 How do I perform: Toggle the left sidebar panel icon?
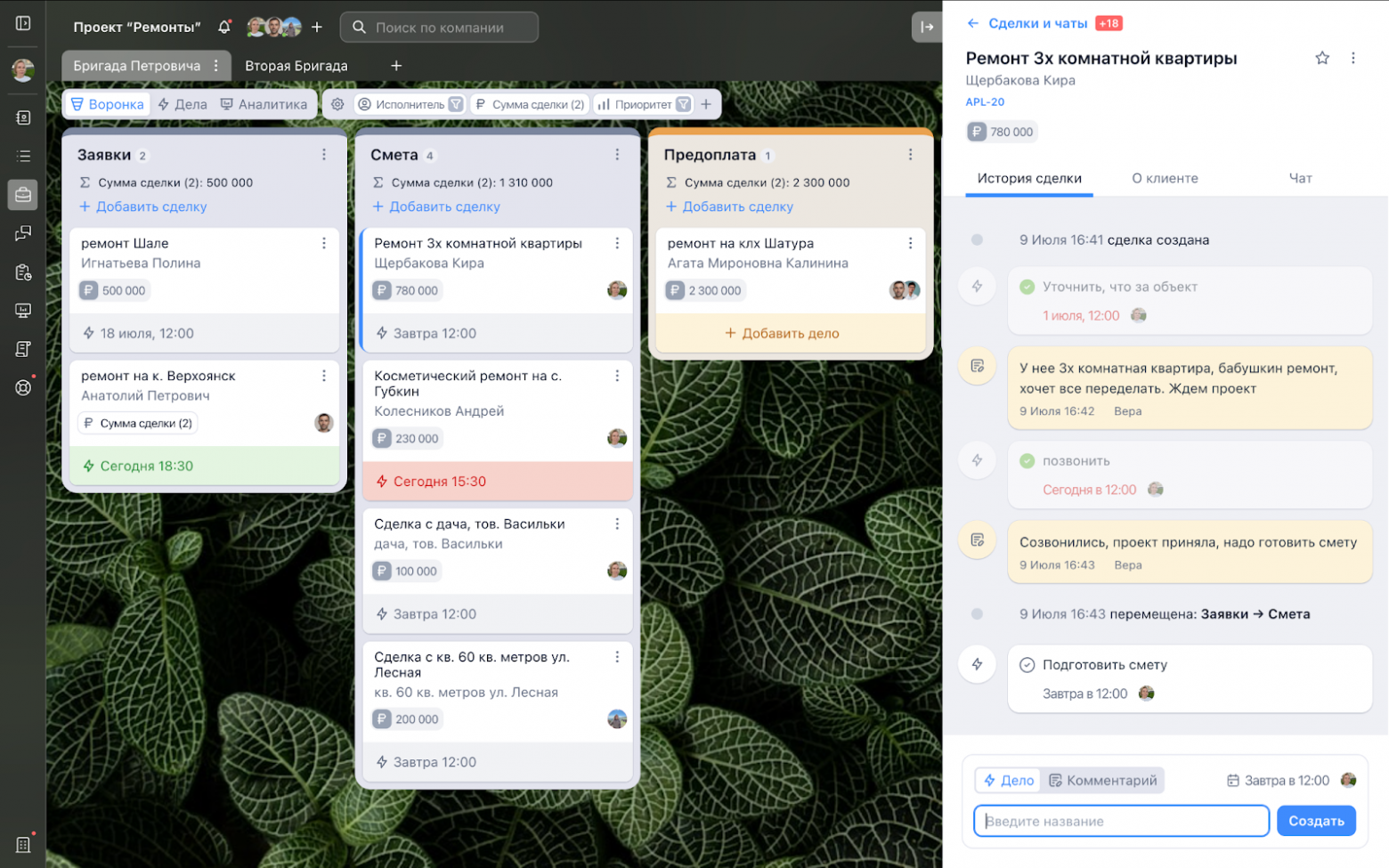tap(23, 23)
